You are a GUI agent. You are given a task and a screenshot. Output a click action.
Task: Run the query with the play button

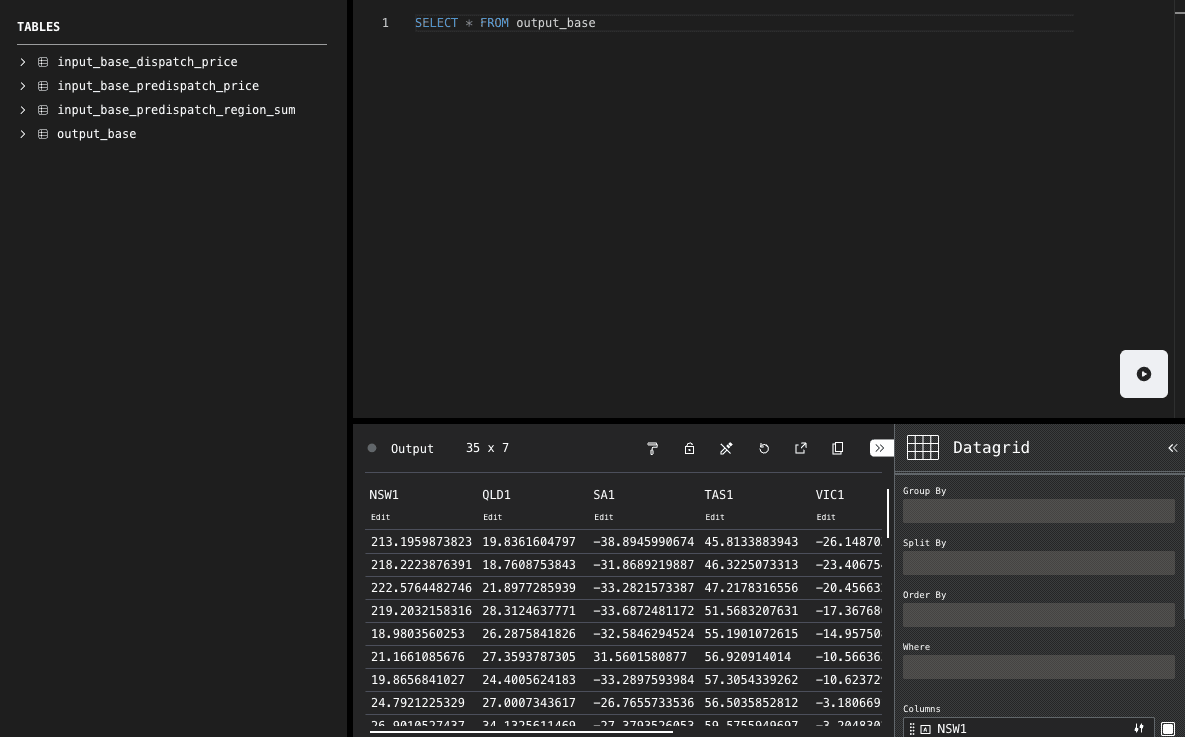coord(1143,373)
